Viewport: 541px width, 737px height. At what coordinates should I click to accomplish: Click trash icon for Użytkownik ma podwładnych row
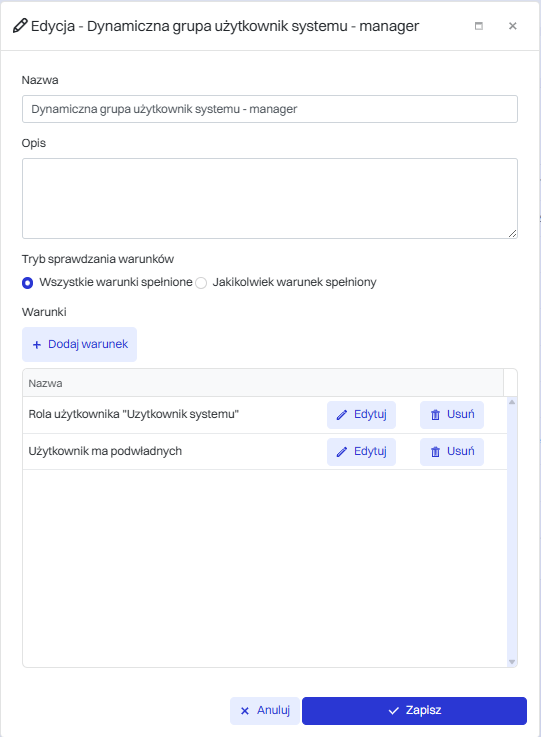pos(435,452)
